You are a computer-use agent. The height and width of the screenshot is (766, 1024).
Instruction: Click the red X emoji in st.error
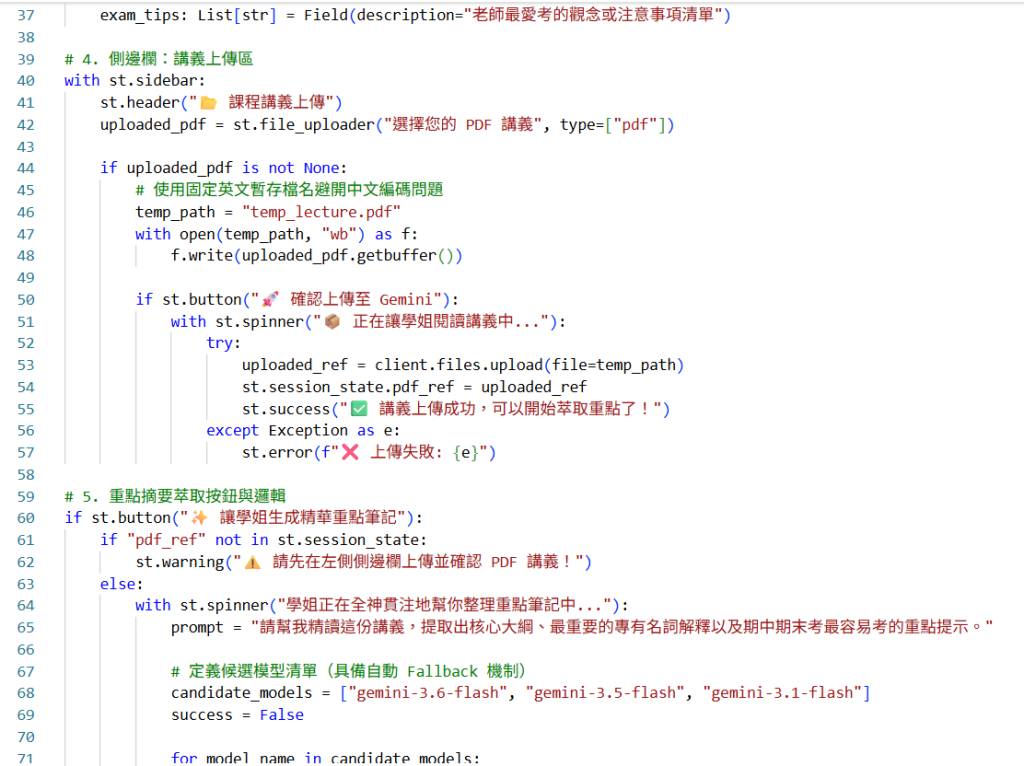click(x=351, y=453)
